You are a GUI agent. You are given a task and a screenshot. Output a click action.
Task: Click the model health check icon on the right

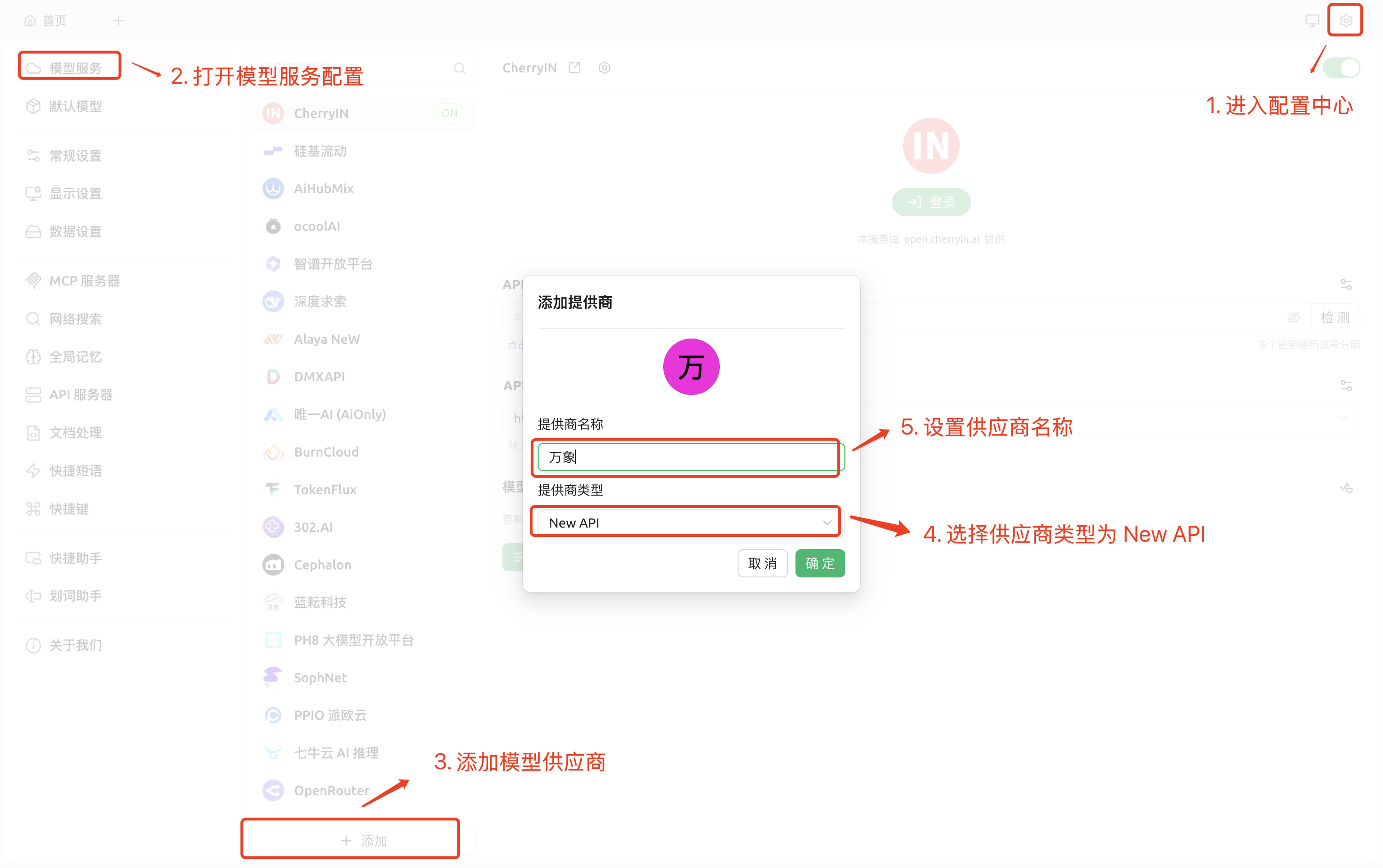(1346, 489)
